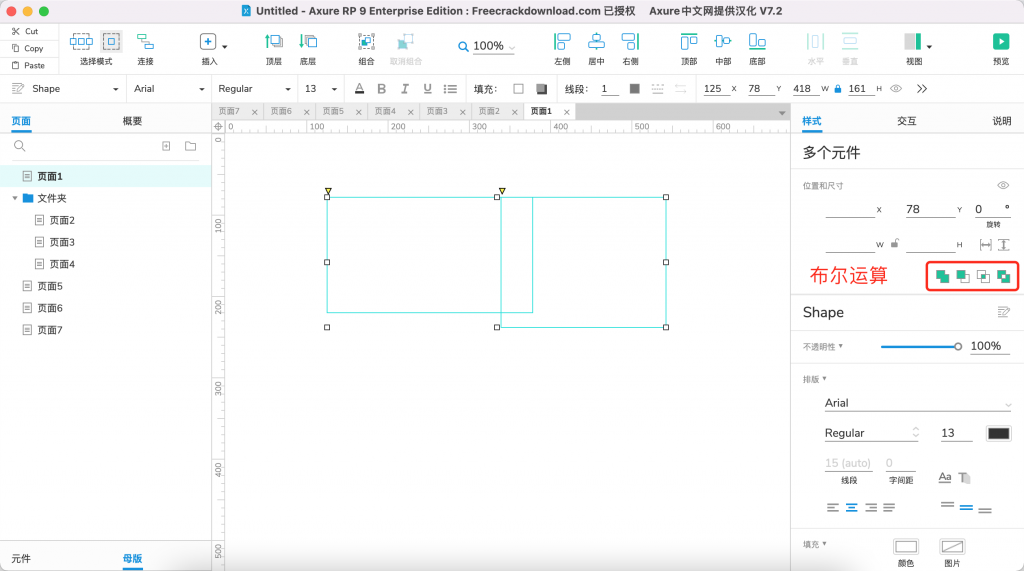Image resolution: width=1024 pixels, height=571 pixels.
Task: Click the dark font color swatch
Action: point(998,433)
